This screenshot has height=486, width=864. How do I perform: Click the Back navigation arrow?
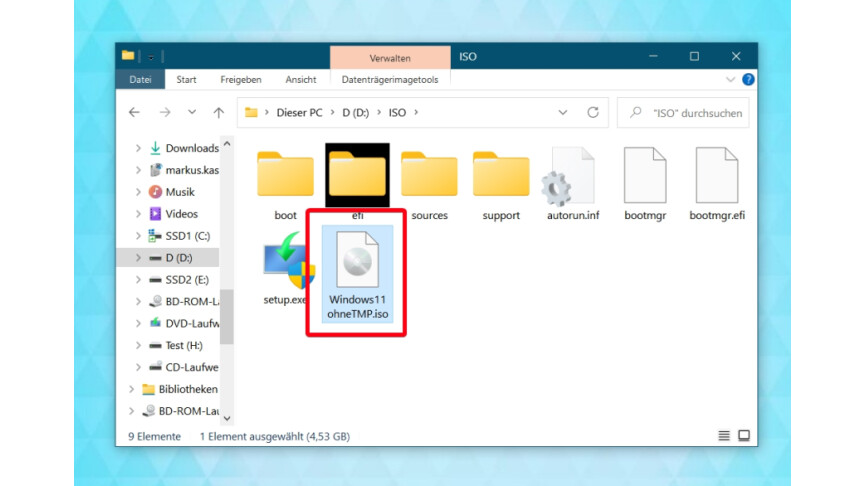coord(134,112)
